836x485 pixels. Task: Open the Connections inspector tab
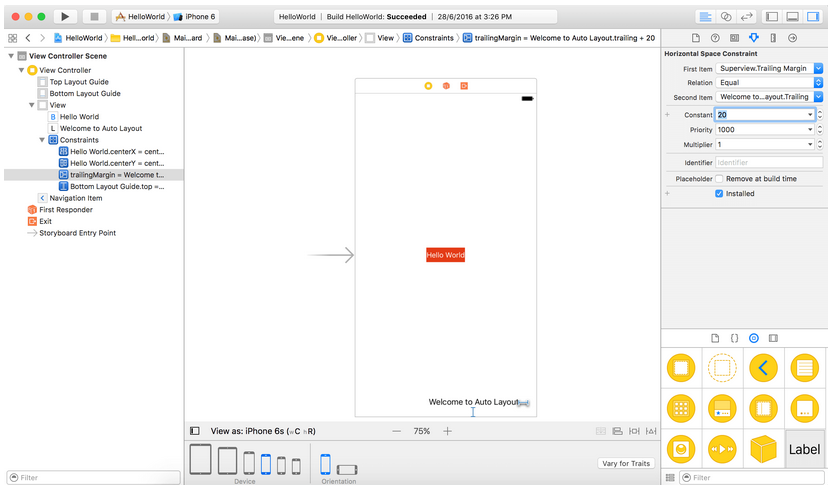(x=792, y=38)
